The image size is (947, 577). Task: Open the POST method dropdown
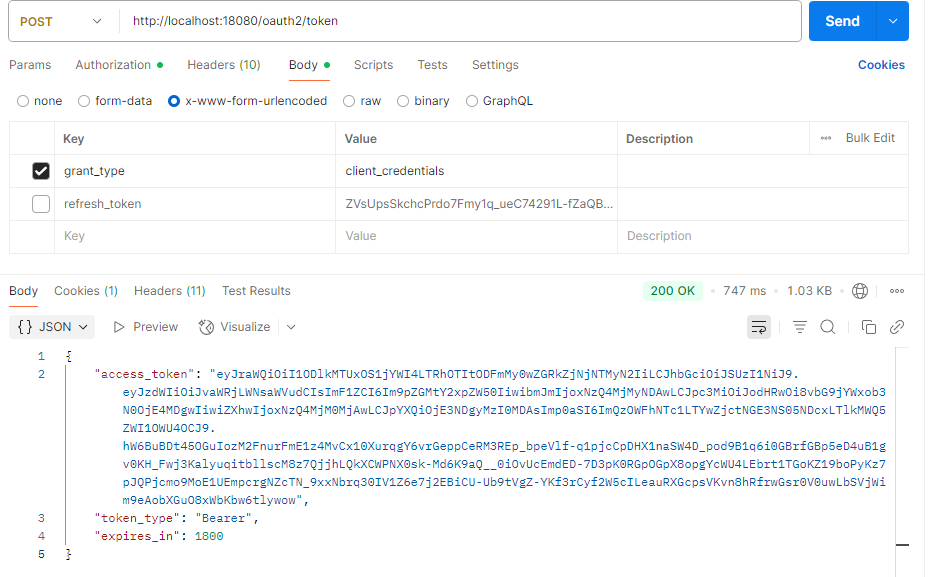60,21
